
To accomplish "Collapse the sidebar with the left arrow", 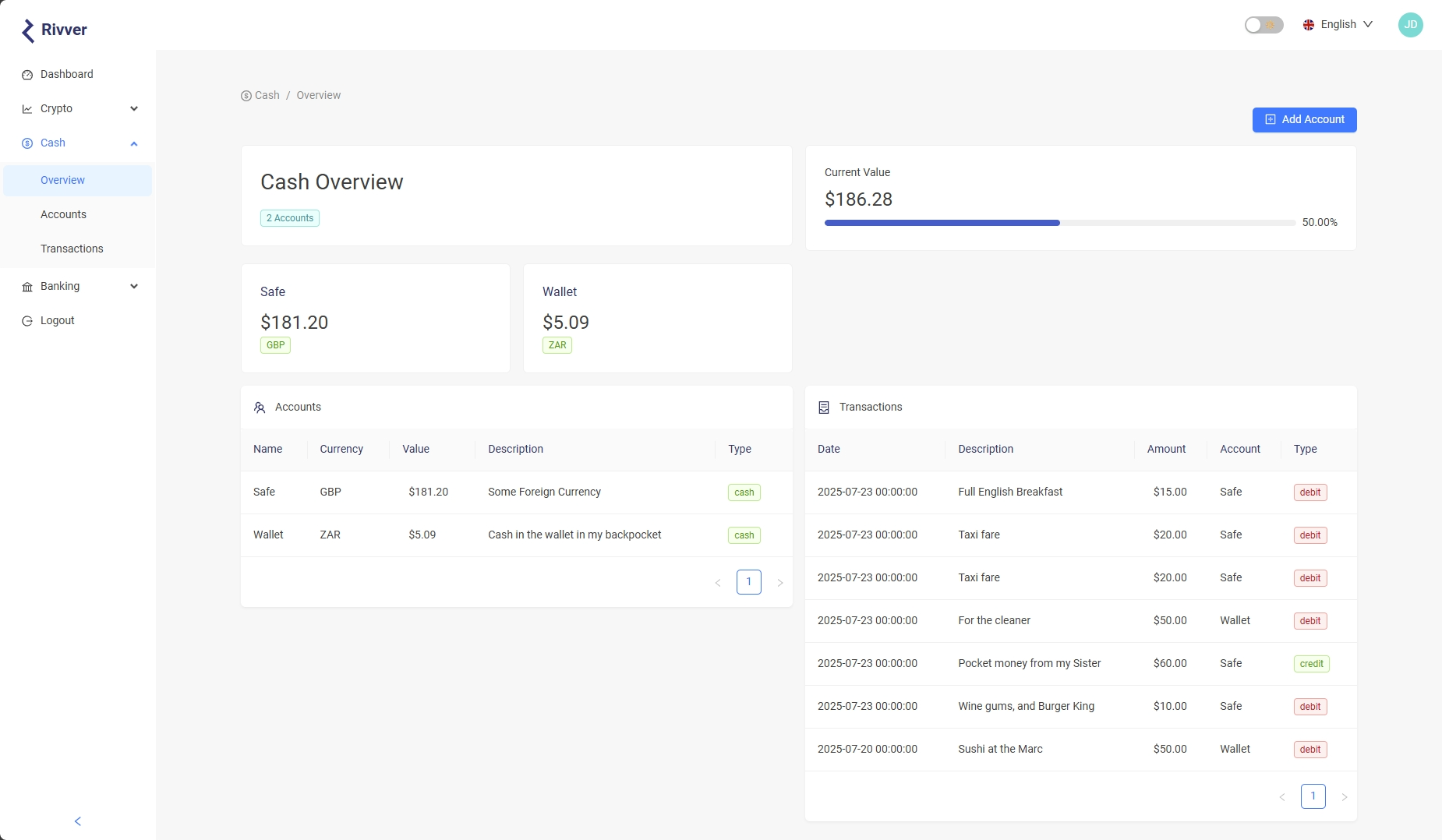I will 78,821.
